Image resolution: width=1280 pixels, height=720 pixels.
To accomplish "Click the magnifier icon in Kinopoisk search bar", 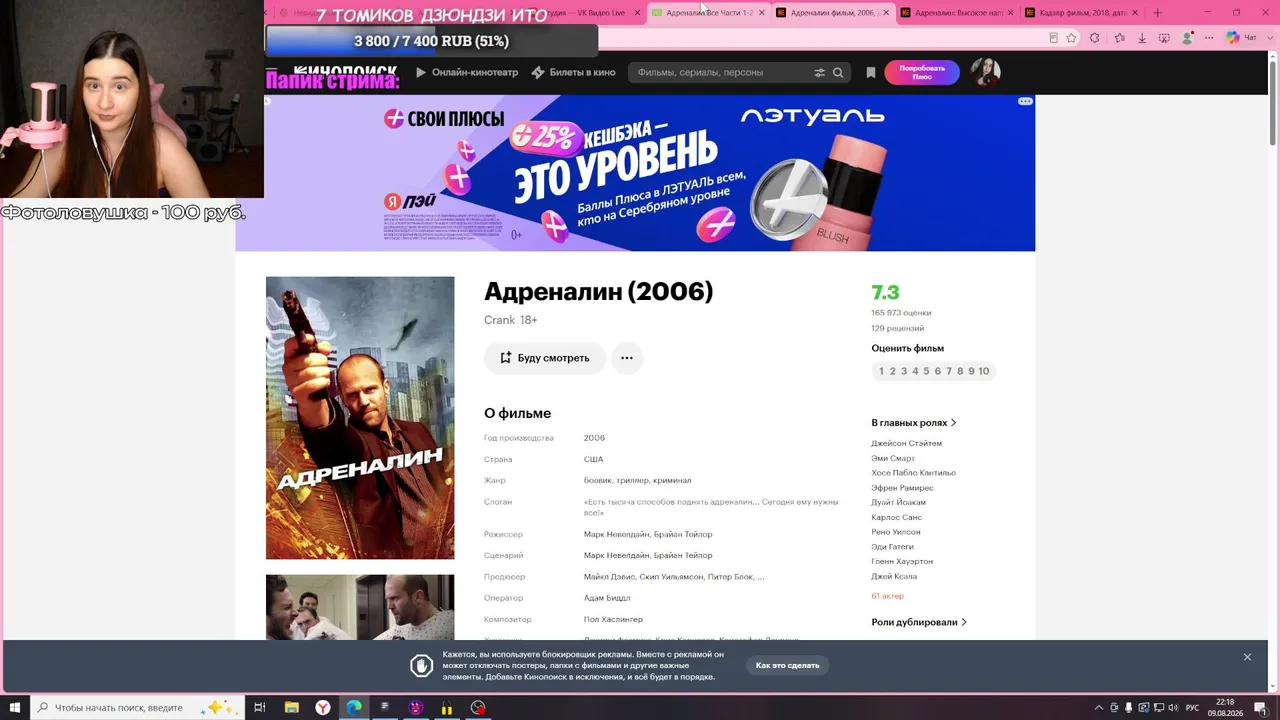I will [838, 72].
